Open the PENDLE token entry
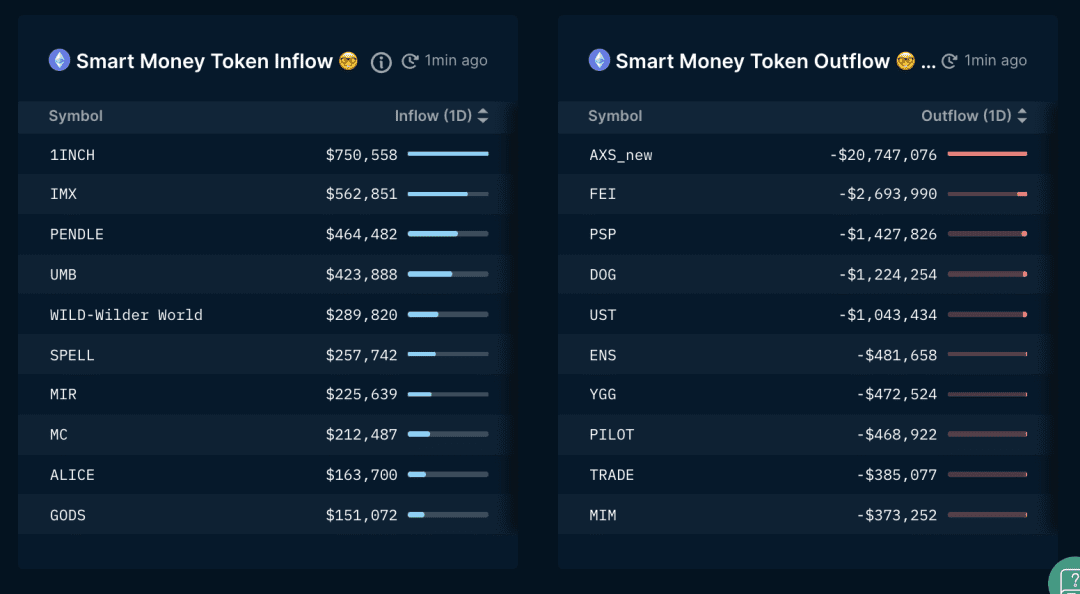Image resolution: width=1080 pixels, height=594 pixels. pyautogui.click(x=77, y=234)
